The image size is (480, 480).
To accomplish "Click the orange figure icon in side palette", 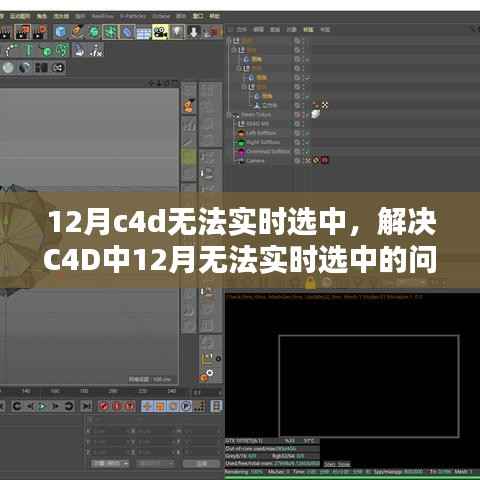I will [x=189, y=106].
